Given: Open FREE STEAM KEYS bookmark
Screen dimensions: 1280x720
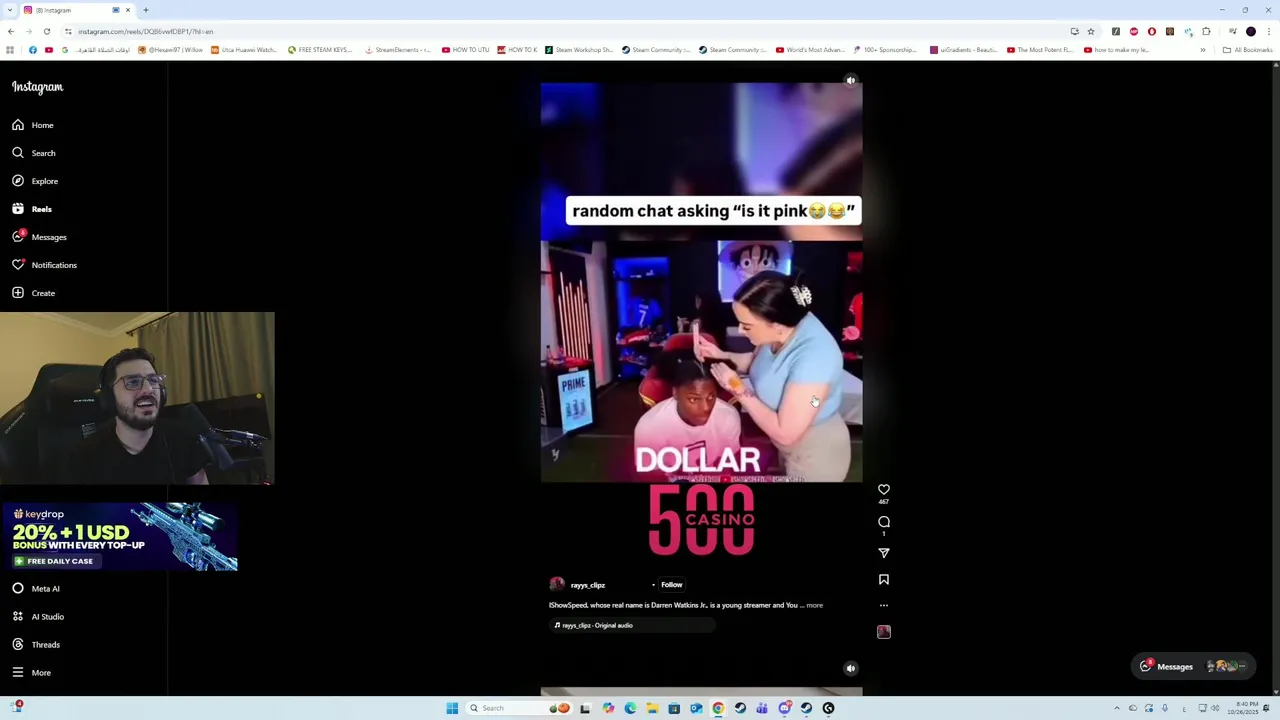Looking at the screenshot, I should [x=319, y=50].
